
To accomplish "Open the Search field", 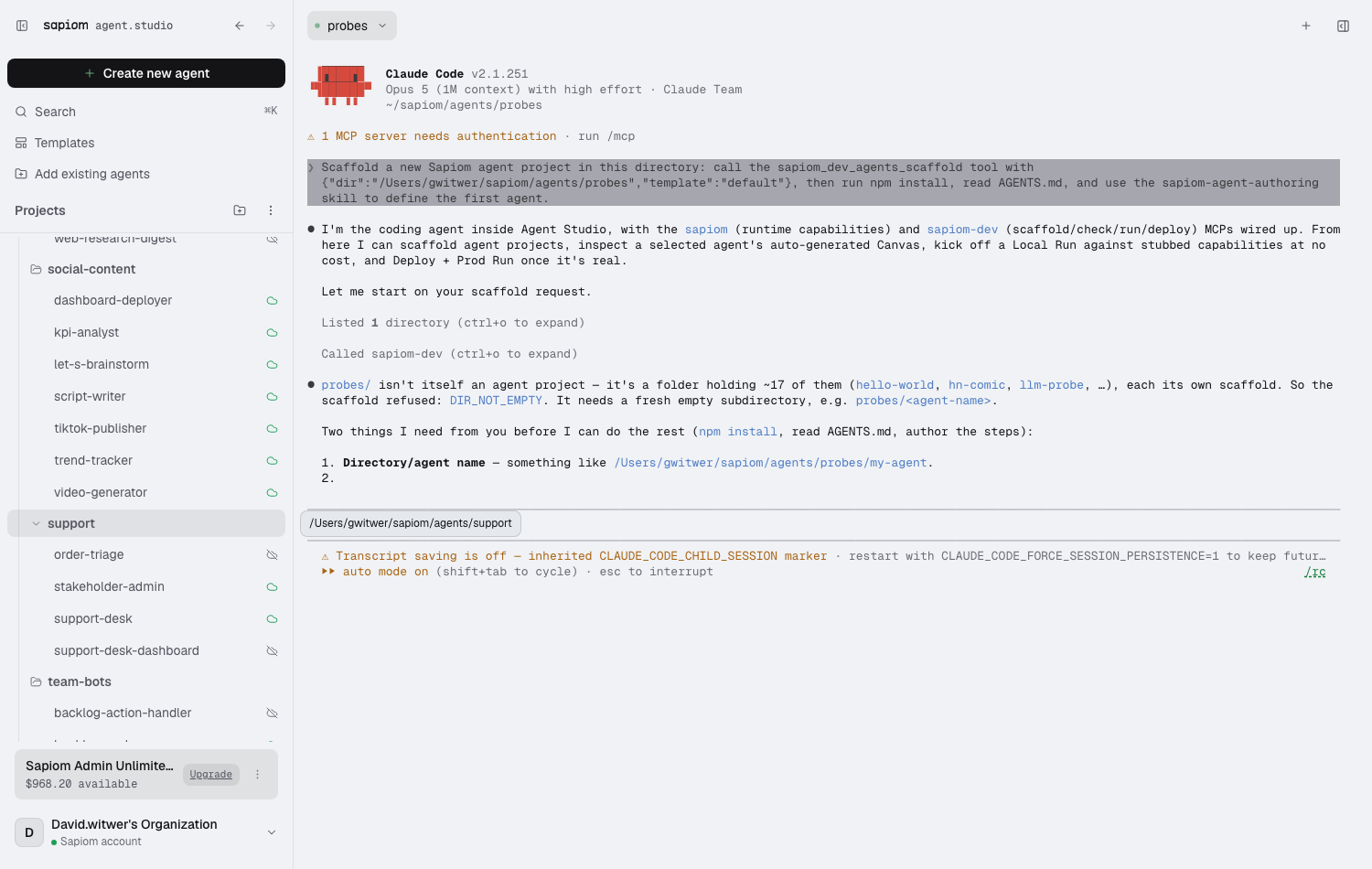I will pos(146,112).
